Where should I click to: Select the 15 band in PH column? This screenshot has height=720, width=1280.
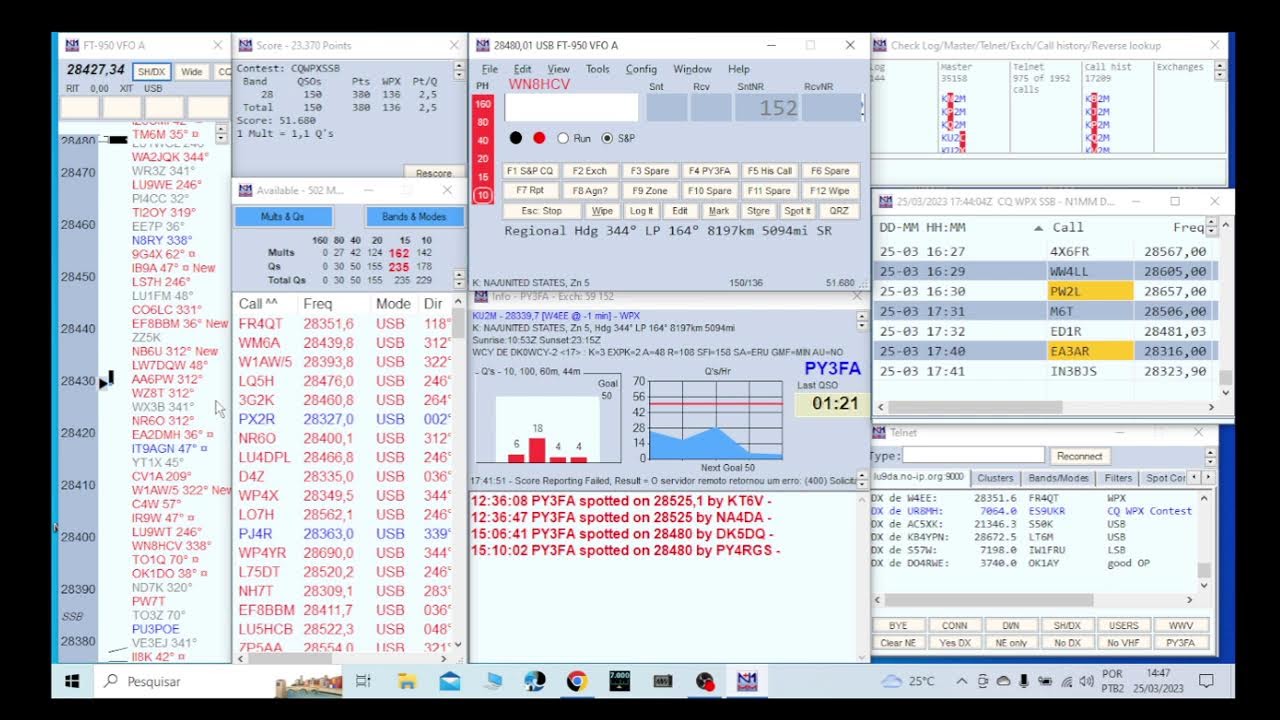pyautogui.click(x=483, y=177)
